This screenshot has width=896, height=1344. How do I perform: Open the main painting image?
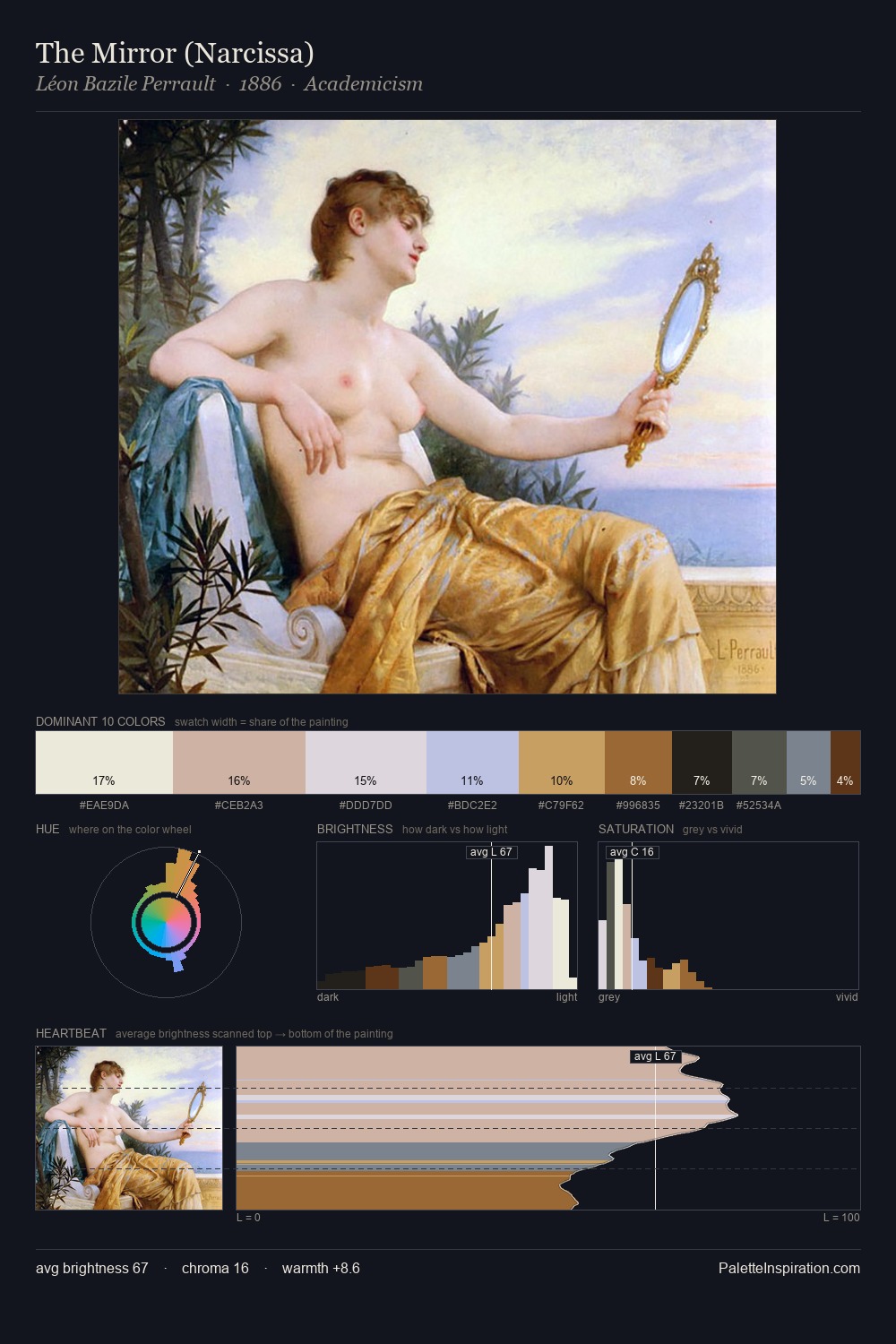pos(447,407)
